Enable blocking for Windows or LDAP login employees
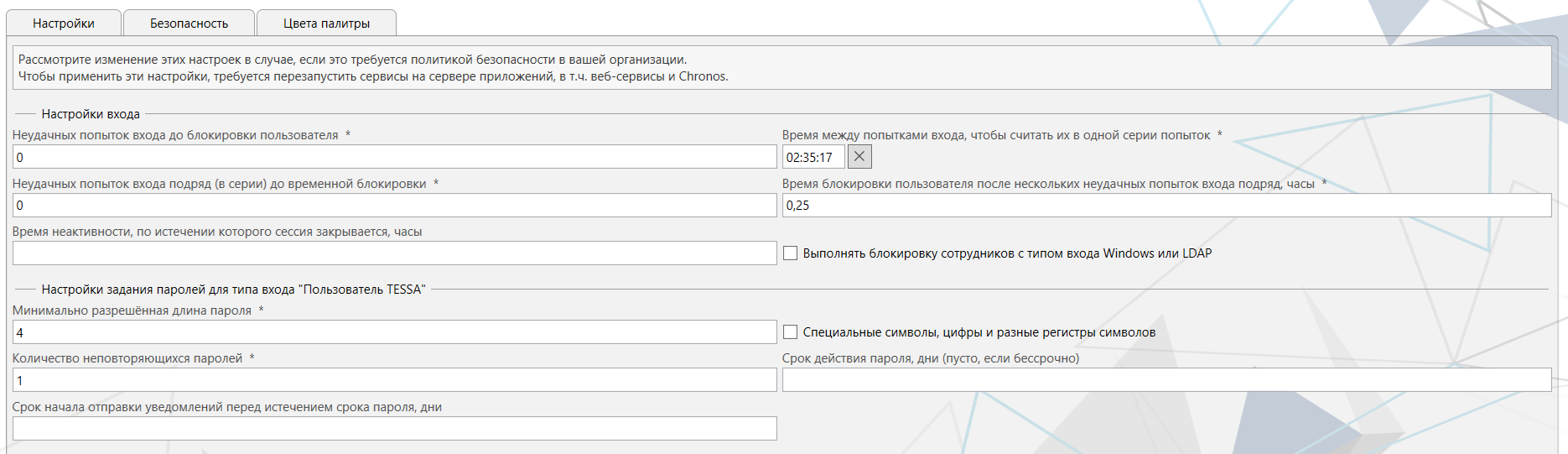1568x454 pixels. [x=791, y=253]
